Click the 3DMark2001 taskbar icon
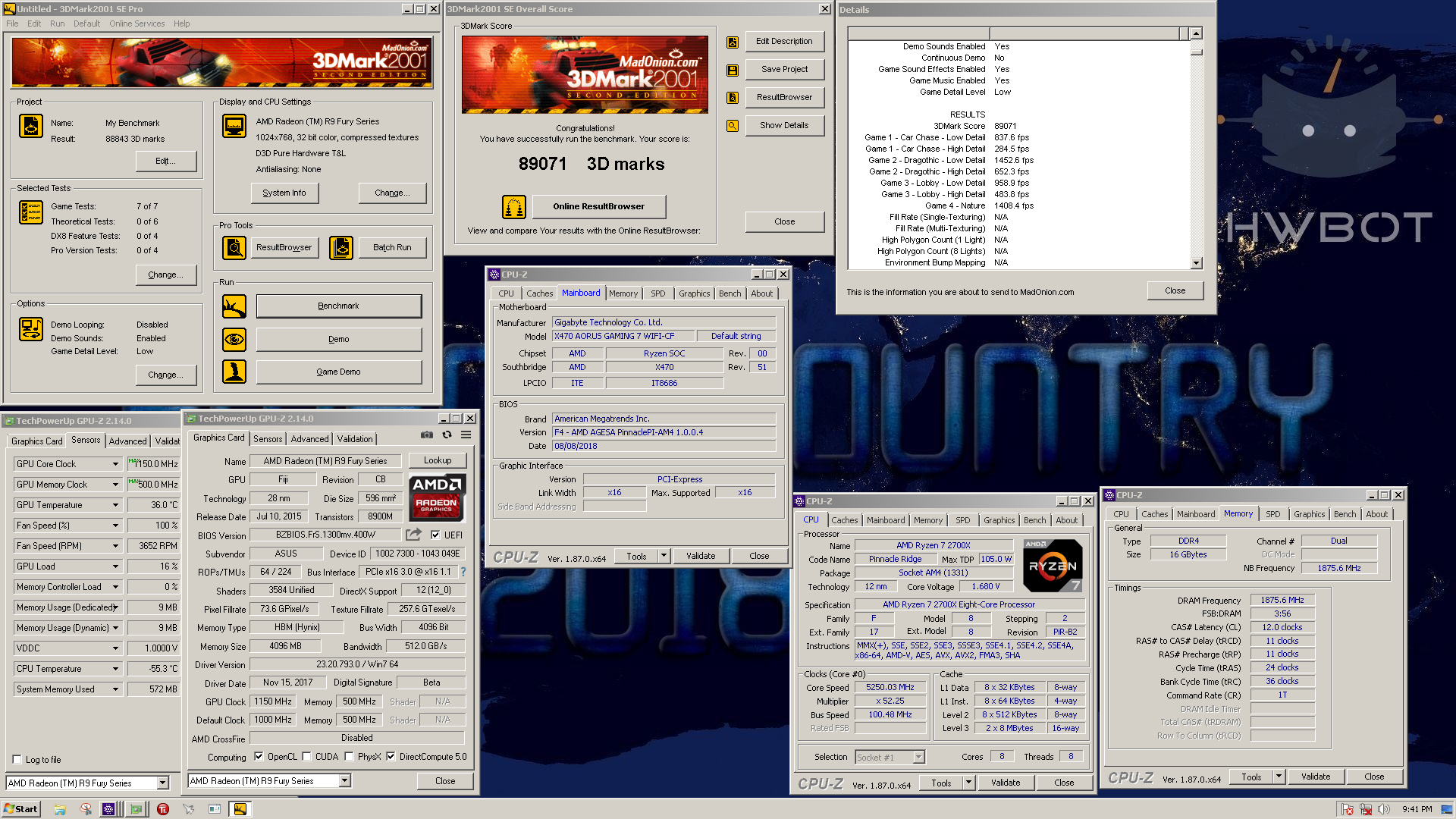The width and height of the screenshot is (1456, 819). click(x=240, y=809)
